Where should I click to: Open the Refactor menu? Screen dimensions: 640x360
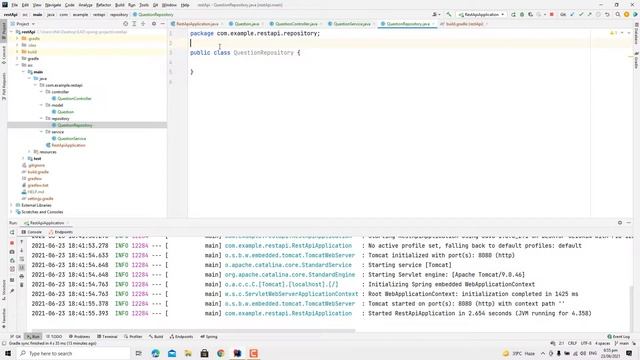tap(103, 5)
